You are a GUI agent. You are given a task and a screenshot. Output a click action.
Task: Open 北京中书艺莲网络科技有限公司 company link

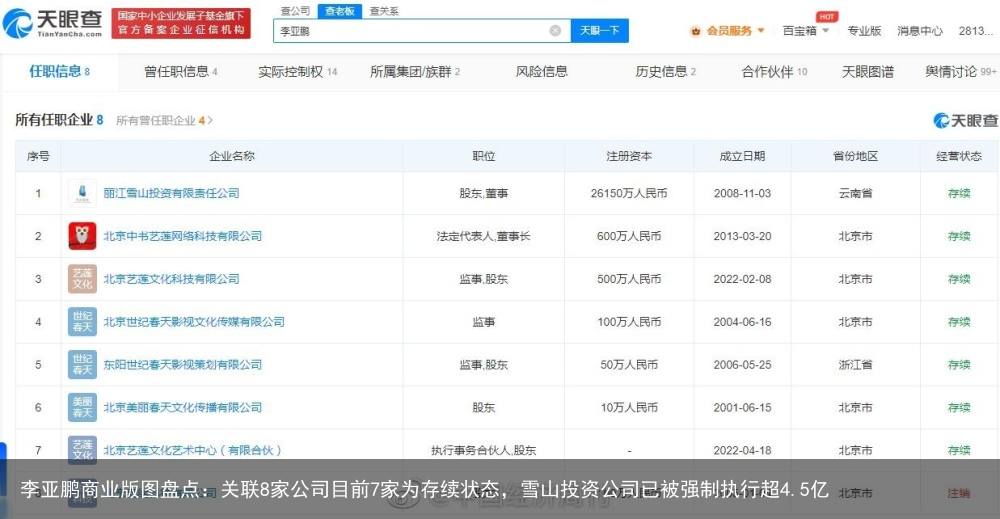click(x=182, y=236)
